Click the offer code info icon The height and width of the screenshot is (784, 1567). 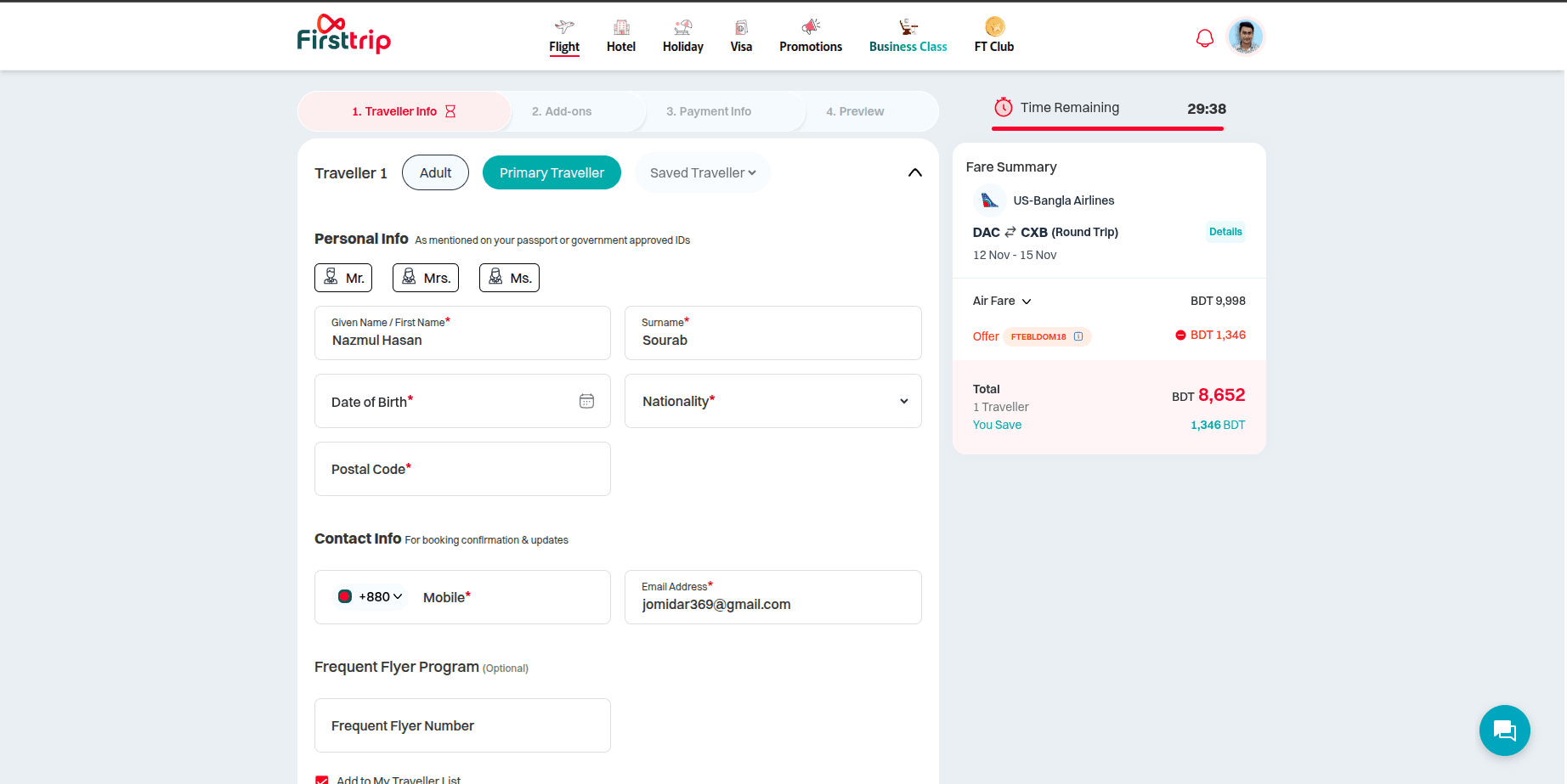click(x=1078, y=336)
